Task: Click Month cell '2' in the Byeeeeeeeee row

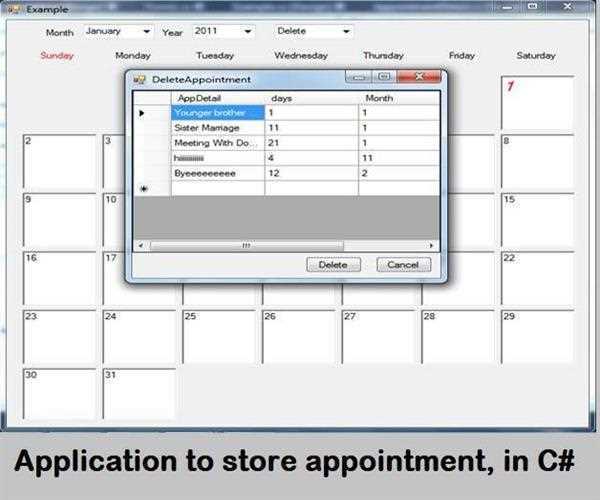Action: click(399, 173)
